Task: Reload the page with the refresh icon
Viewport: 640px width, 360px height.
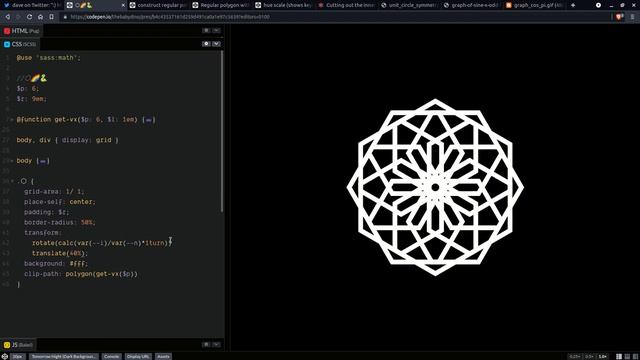Action: pyautogui.click(x=29, y=17)
